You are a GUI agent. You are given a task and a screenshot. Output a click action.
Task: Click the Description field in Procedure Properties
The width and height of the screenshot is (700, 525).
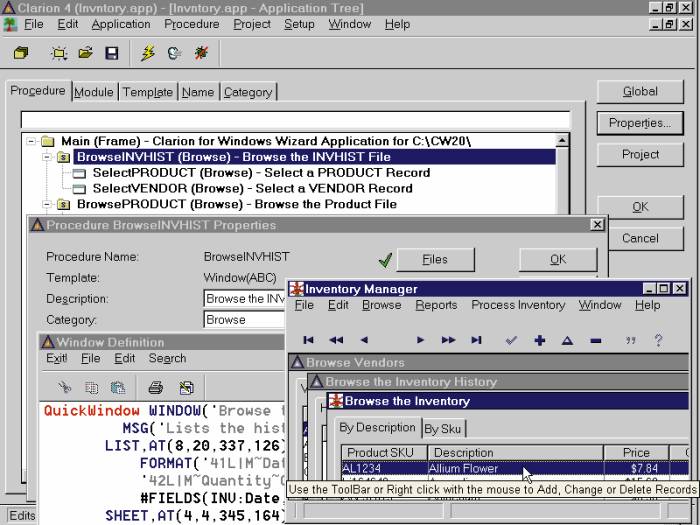[x=245, y=299]
